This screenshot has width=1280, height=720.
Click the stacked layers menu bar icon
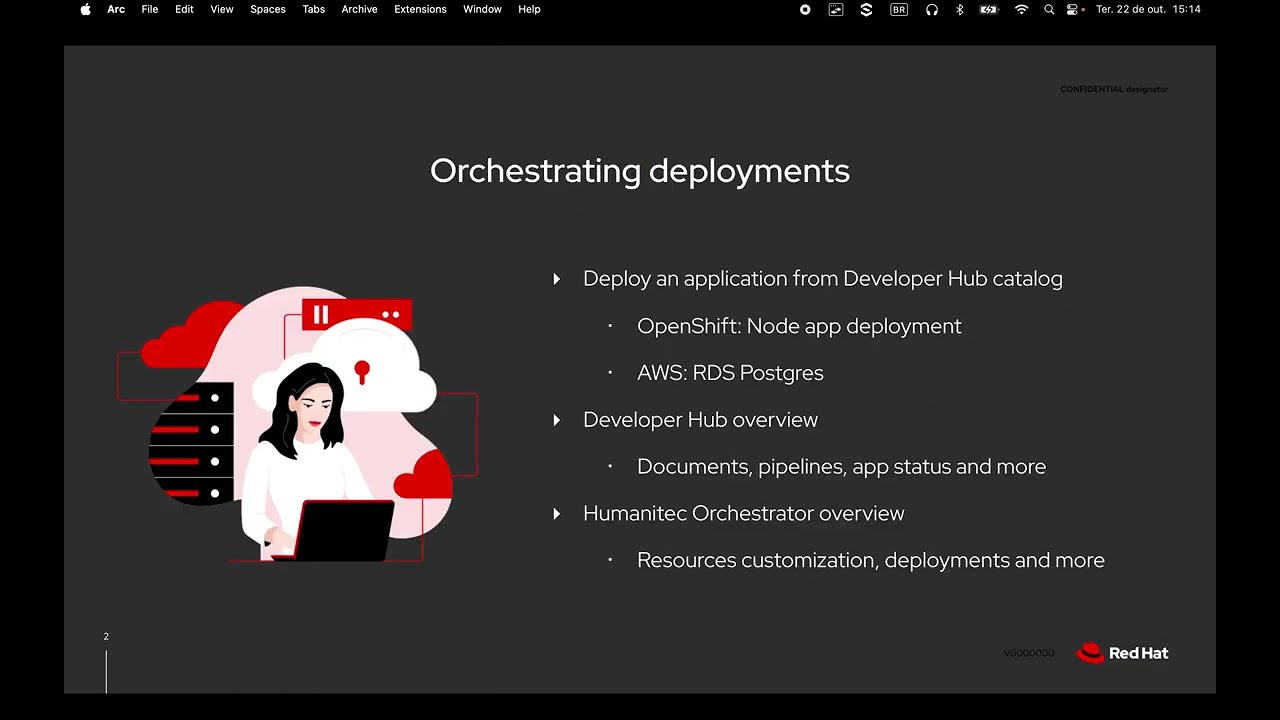click(866, 9)
